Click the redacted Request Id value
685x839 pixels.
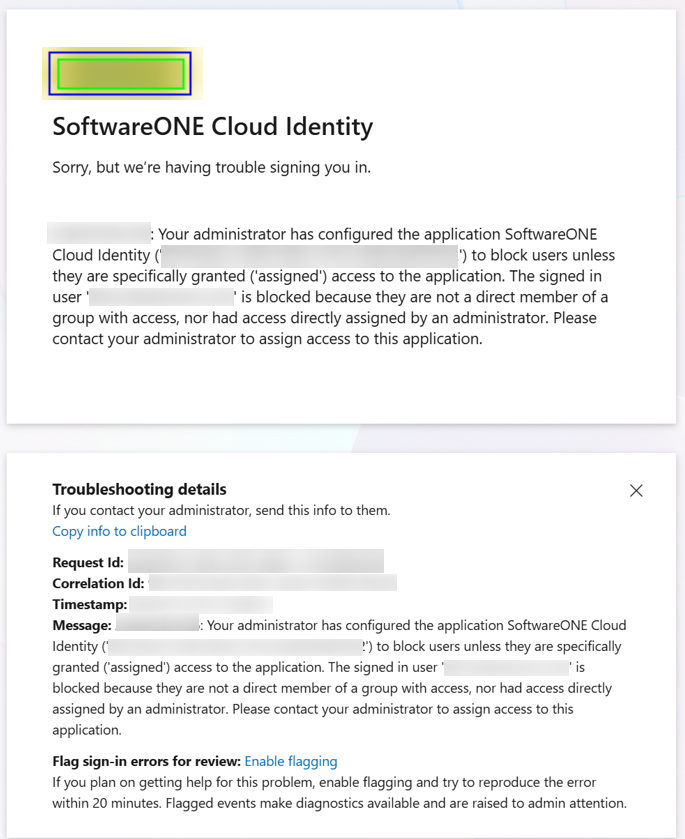(x=255, y=563)
